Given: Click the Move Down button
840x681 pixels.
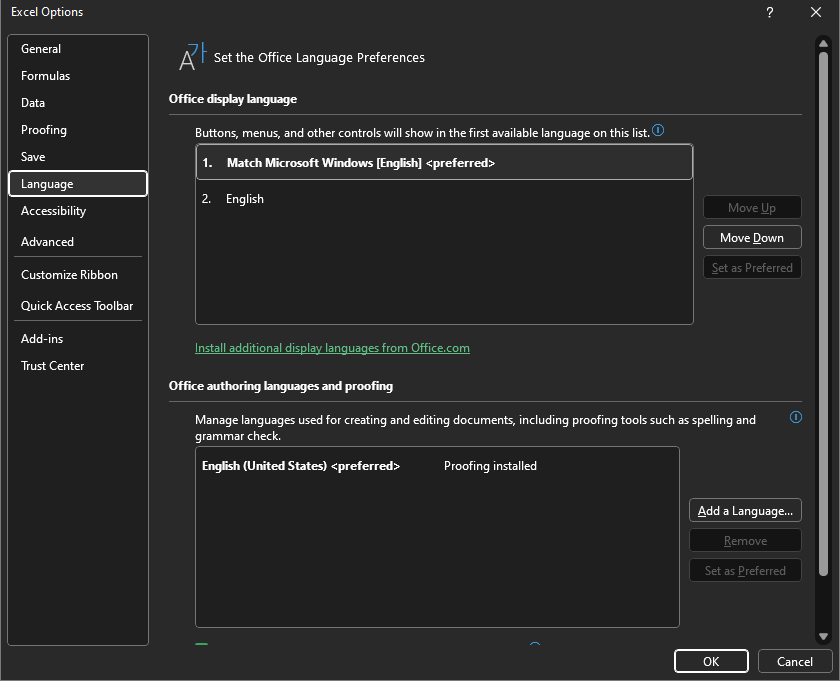Looking at the screenshot, I should (x=752, y=237).
